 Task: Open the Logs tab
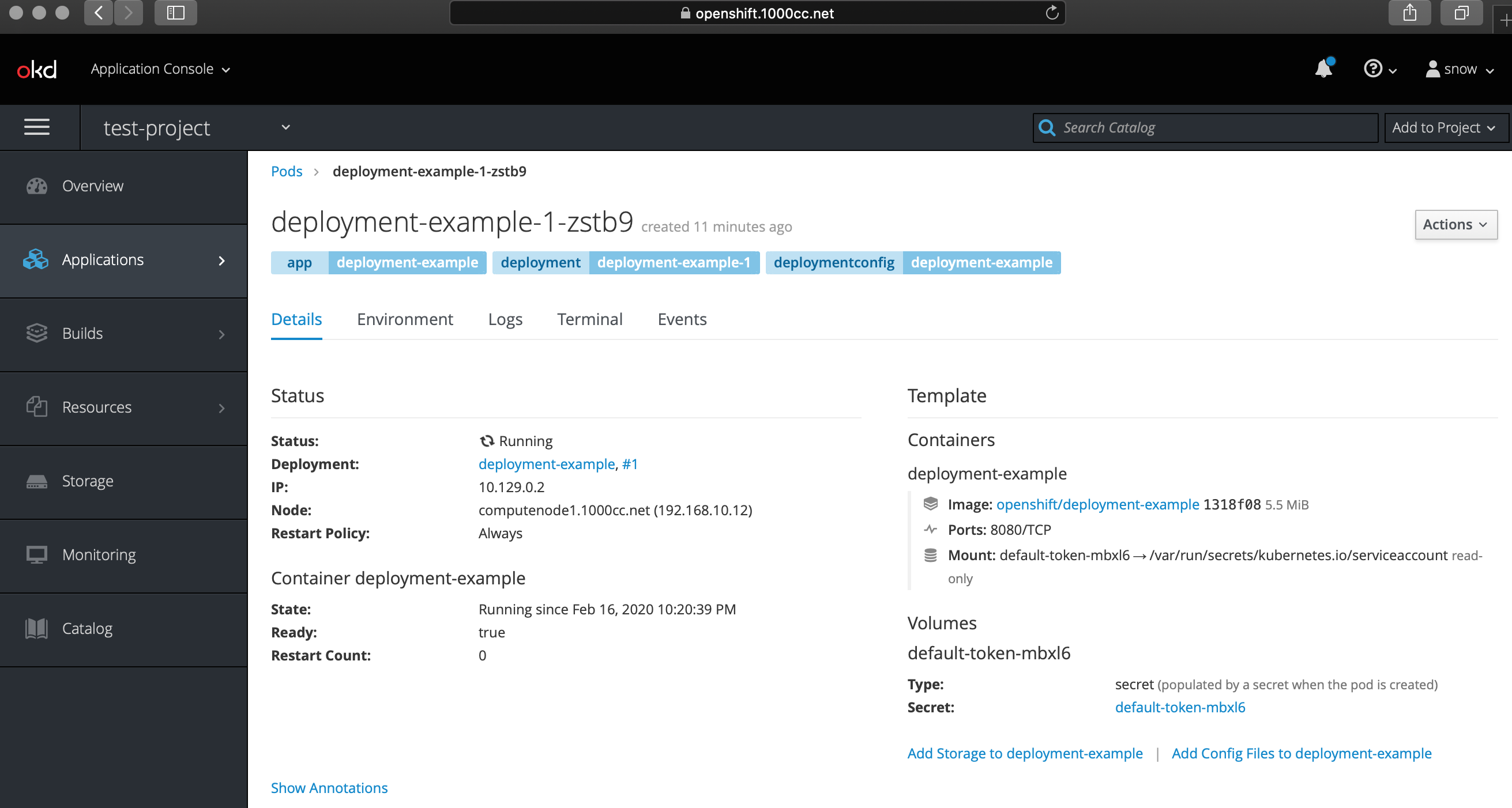(x=505, y=319)
